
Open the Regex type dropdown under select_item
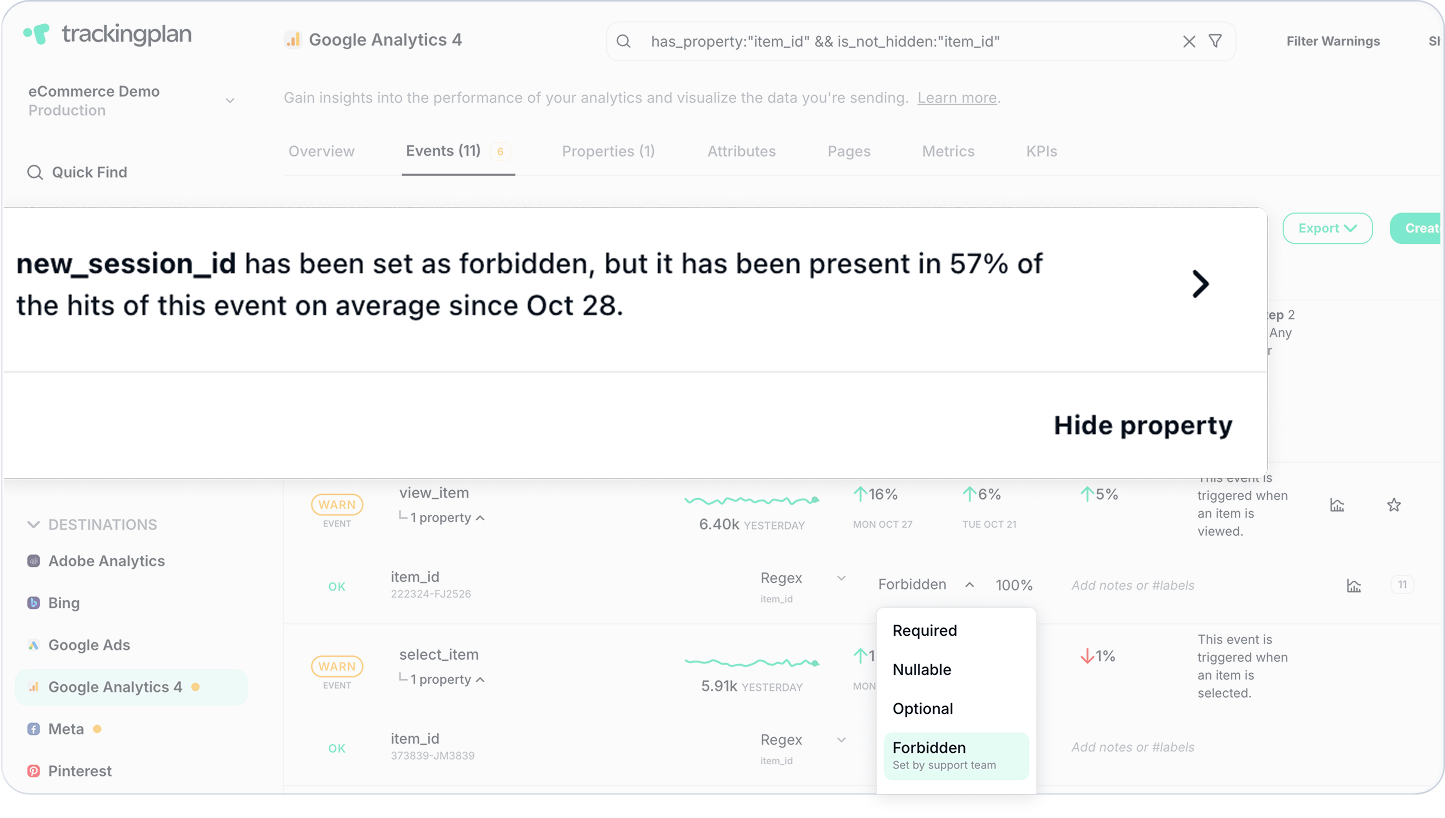(803, 740)
